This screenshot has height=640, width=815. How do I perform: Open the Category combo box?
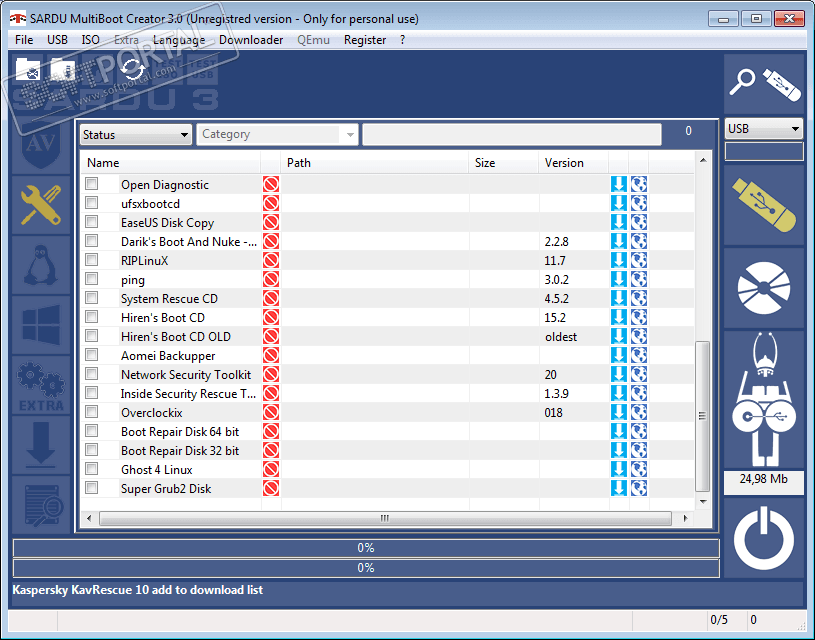[x=278, y=135]
